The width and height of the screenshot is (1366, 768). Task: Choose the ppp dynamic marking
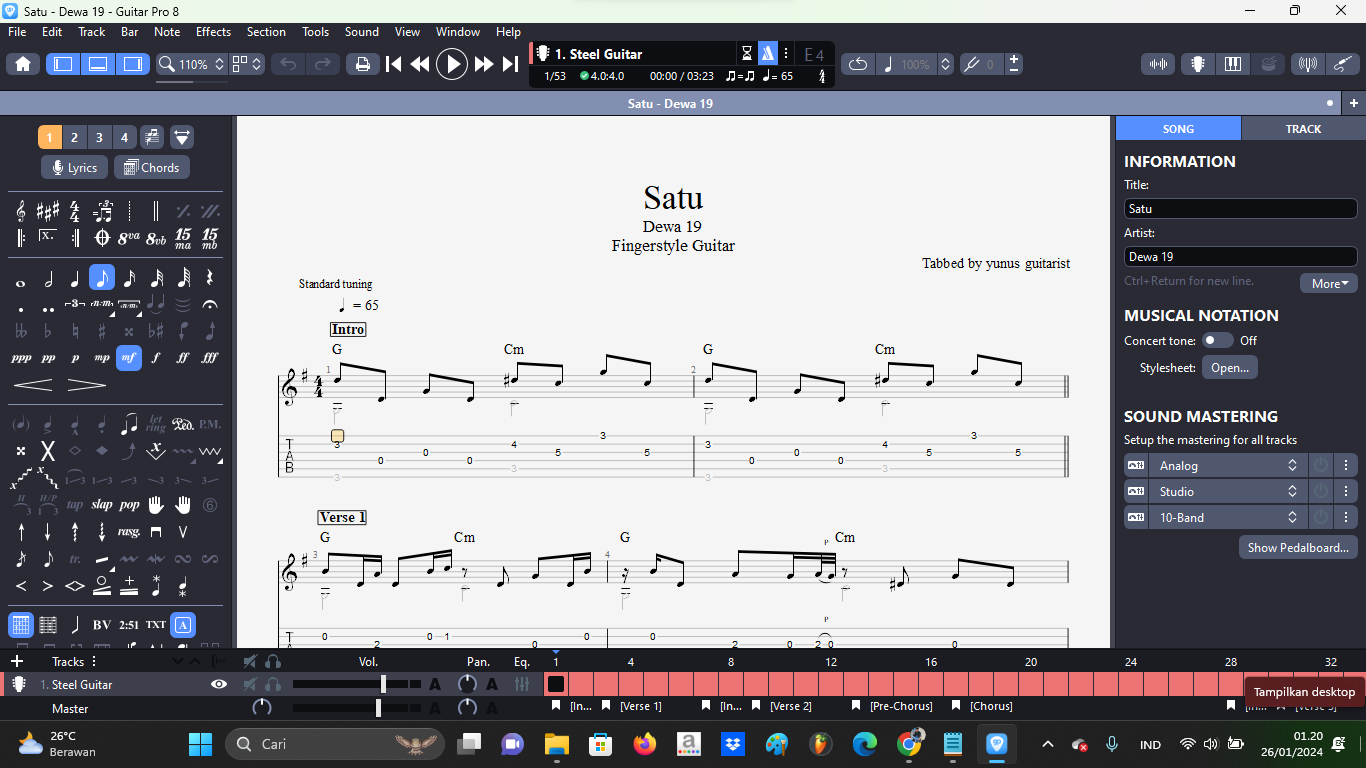click(x=21, y=357)
